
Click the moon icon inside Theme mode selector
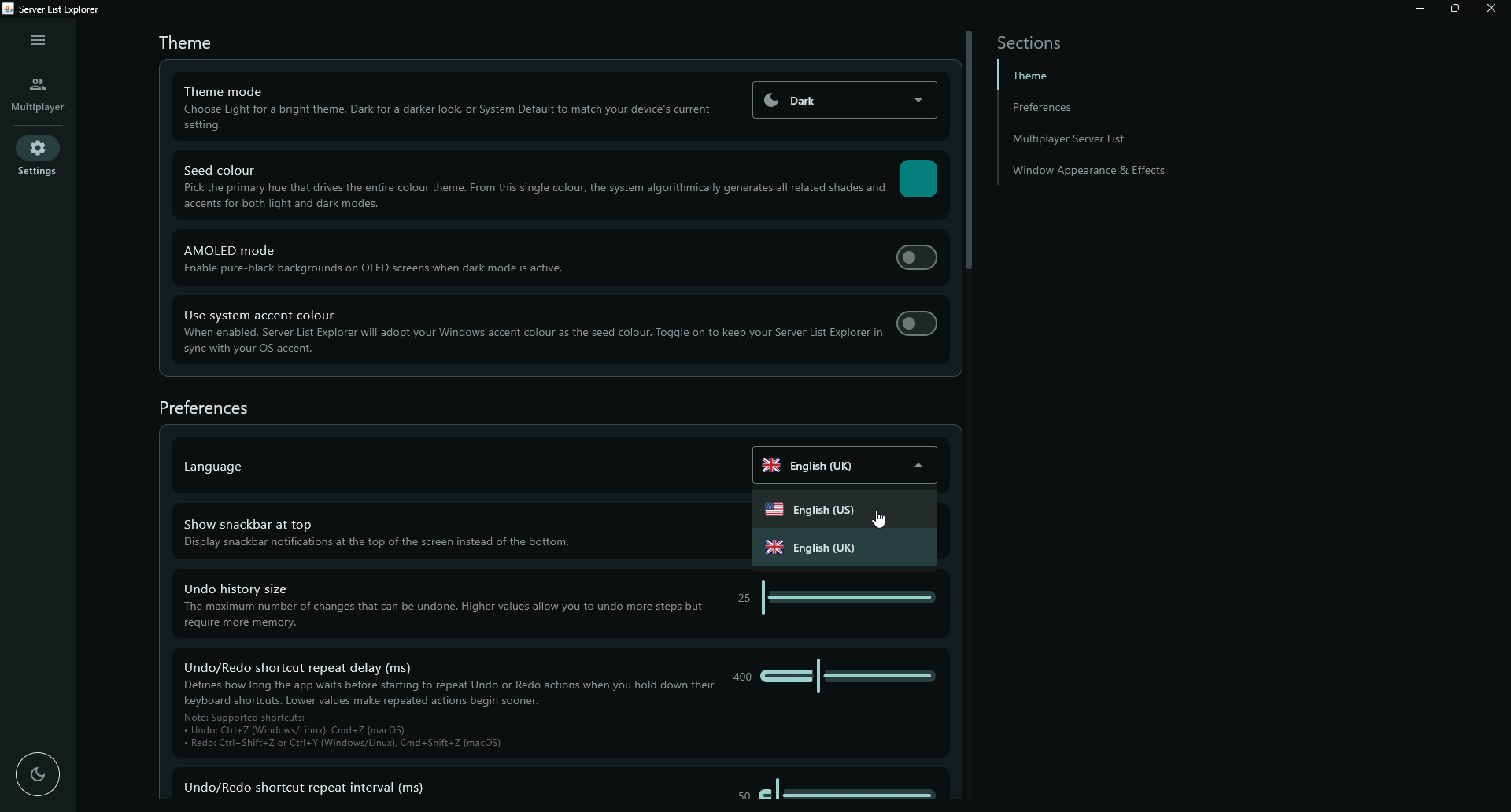(770, 100)
